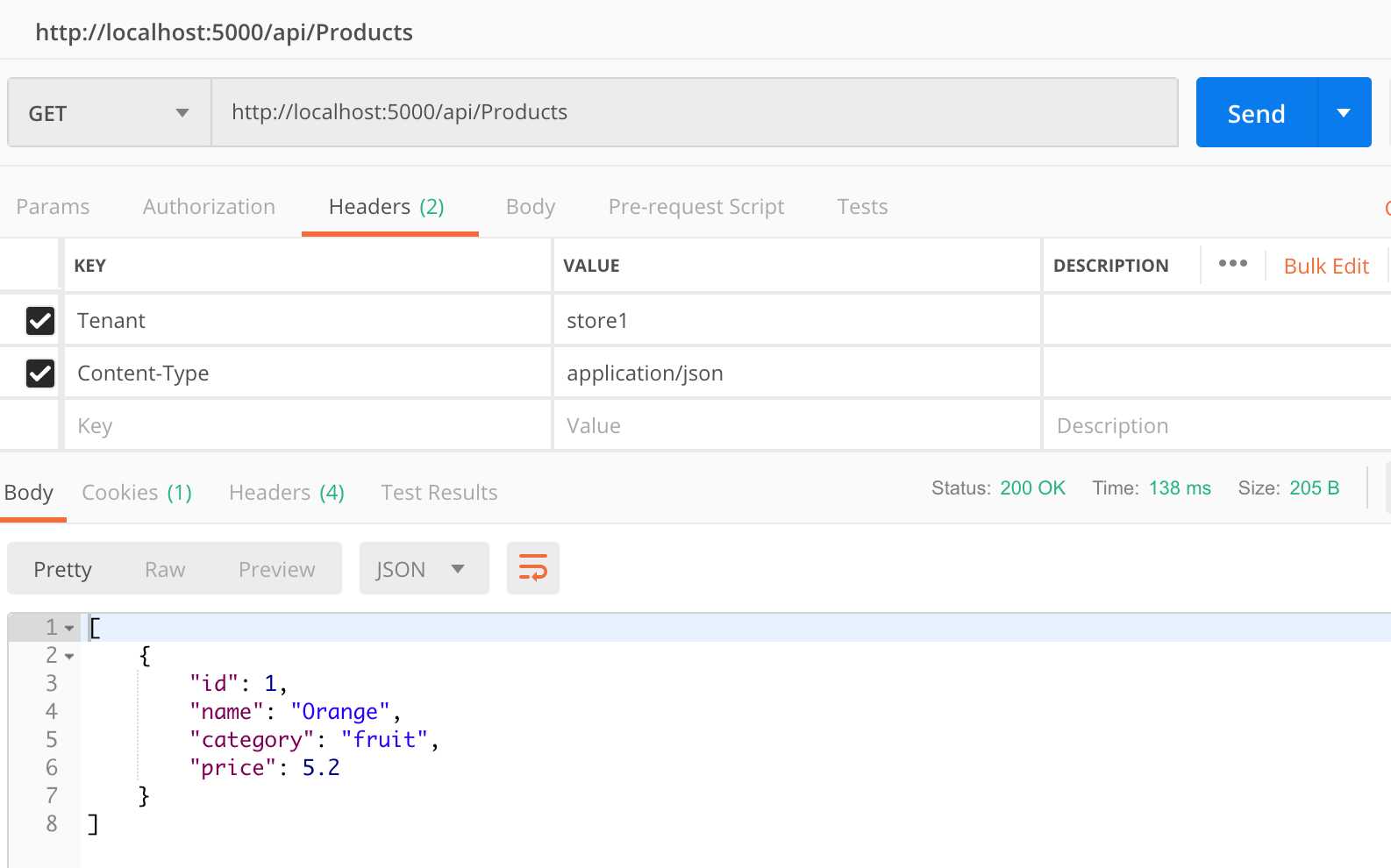Screen dimensions: 1391x868
Task: Click the Send button
Action: tap(1256, 113)
